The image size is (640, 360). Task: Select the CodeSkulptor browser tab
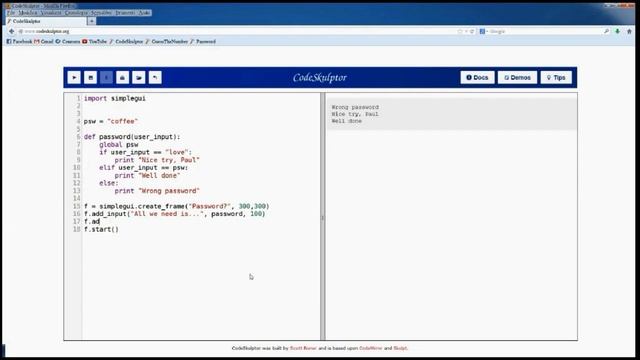coord(45,21)
